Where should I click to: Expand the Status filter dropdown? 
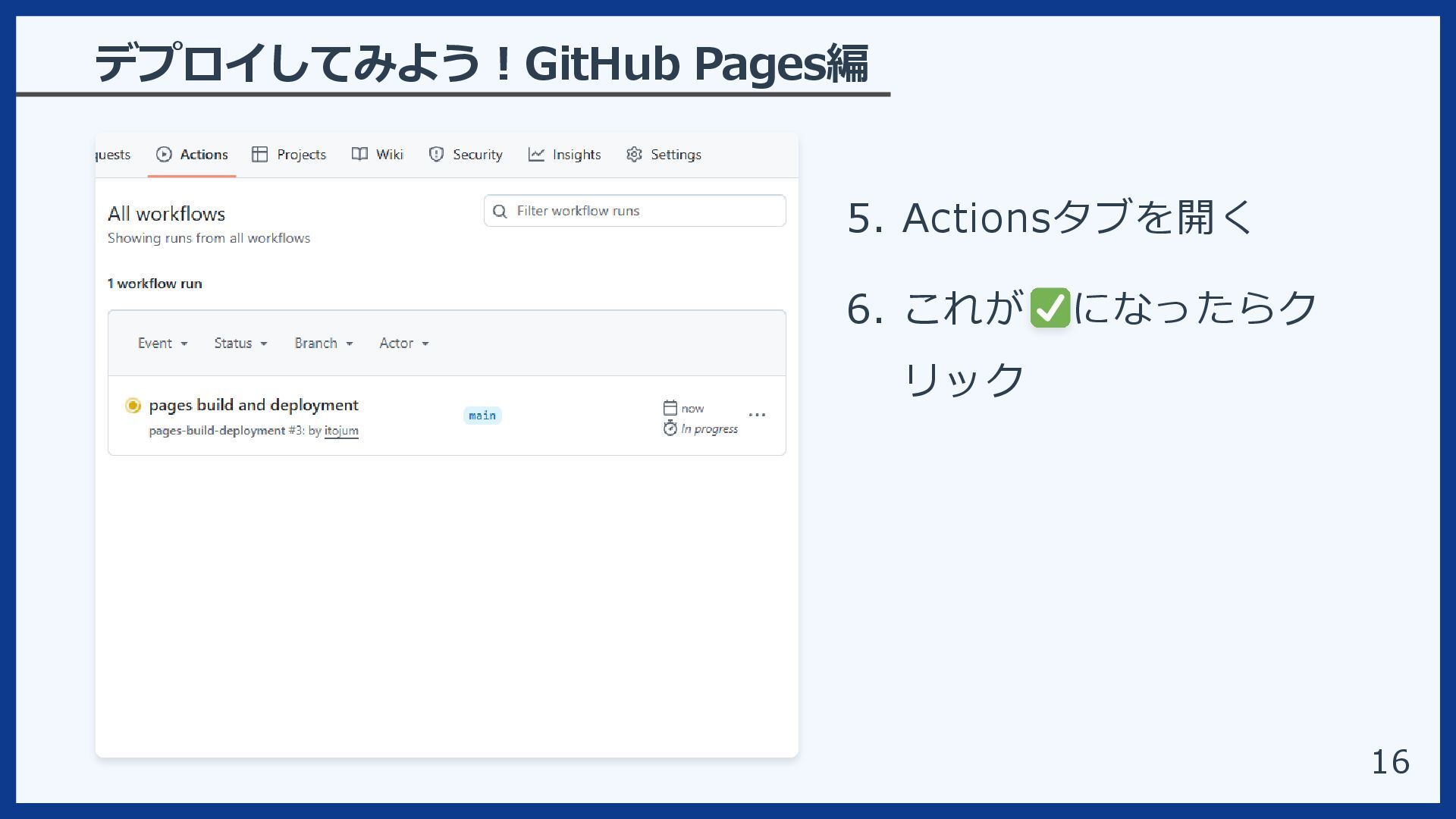240,344
